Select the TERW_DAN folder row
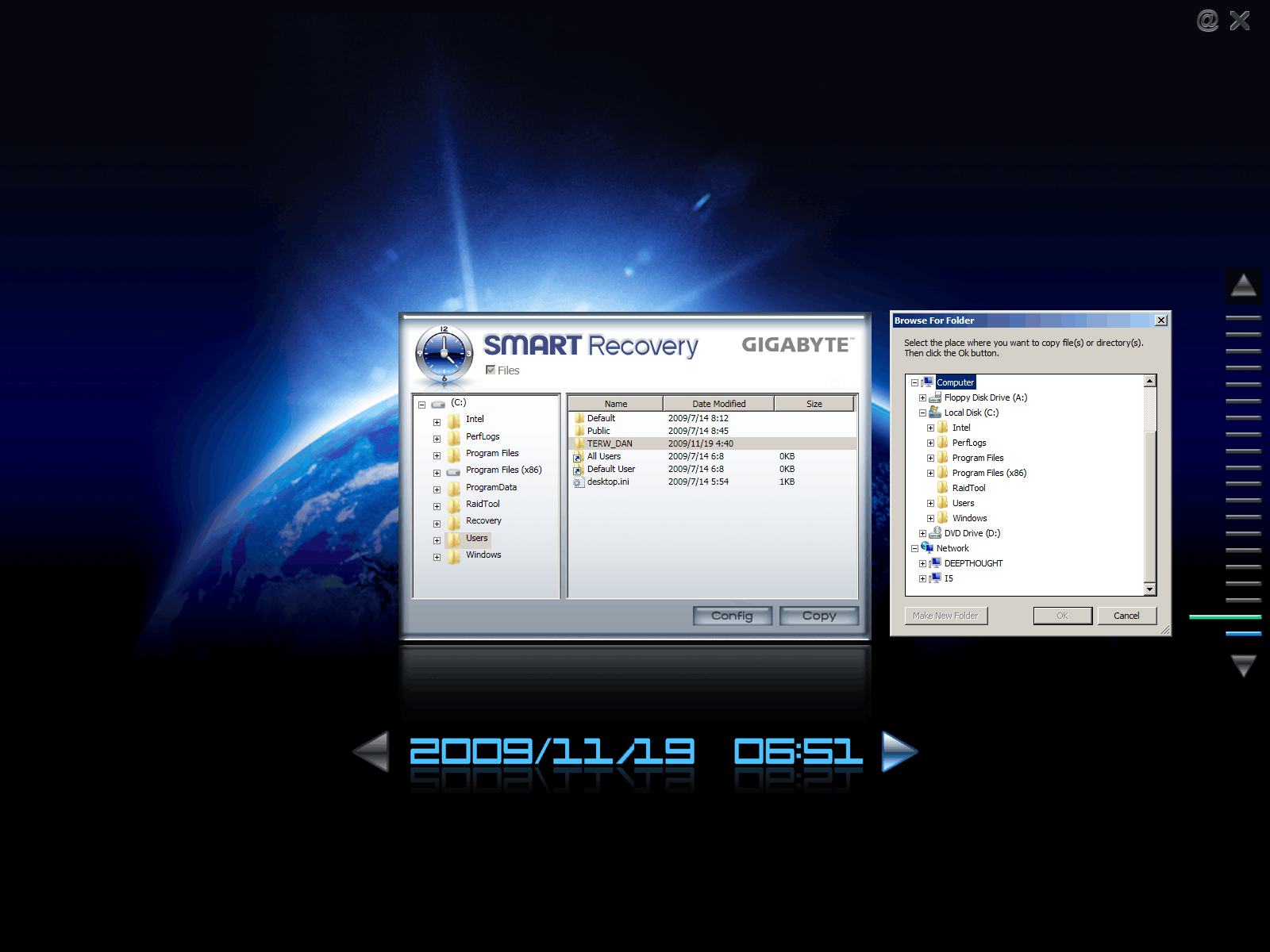This screenshot has height=952, width=1270. 713,443
